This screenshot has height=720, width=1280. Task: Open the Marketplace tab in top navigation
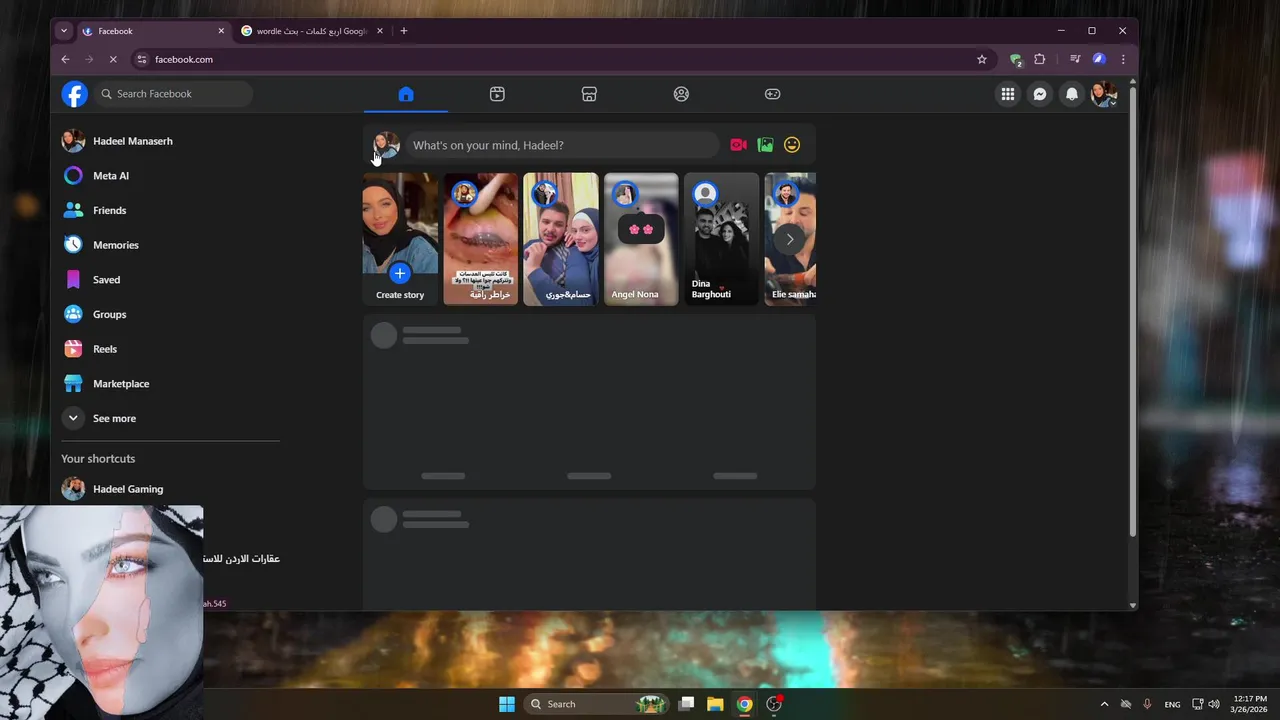(589, 94)
